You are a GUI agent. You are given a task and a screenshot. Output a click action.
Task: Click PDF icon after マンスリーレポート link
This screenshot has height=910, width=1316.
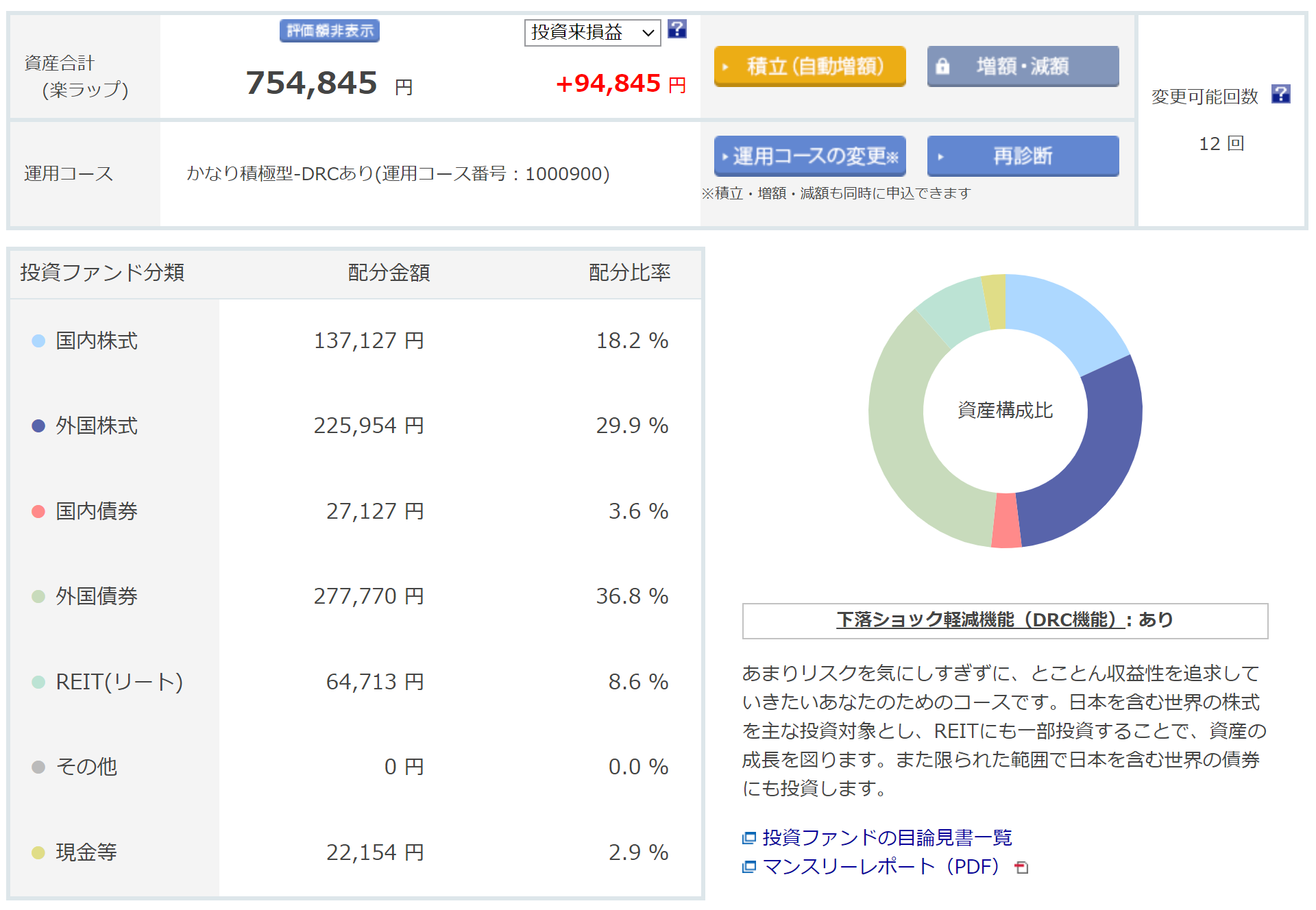point(1021,868)
